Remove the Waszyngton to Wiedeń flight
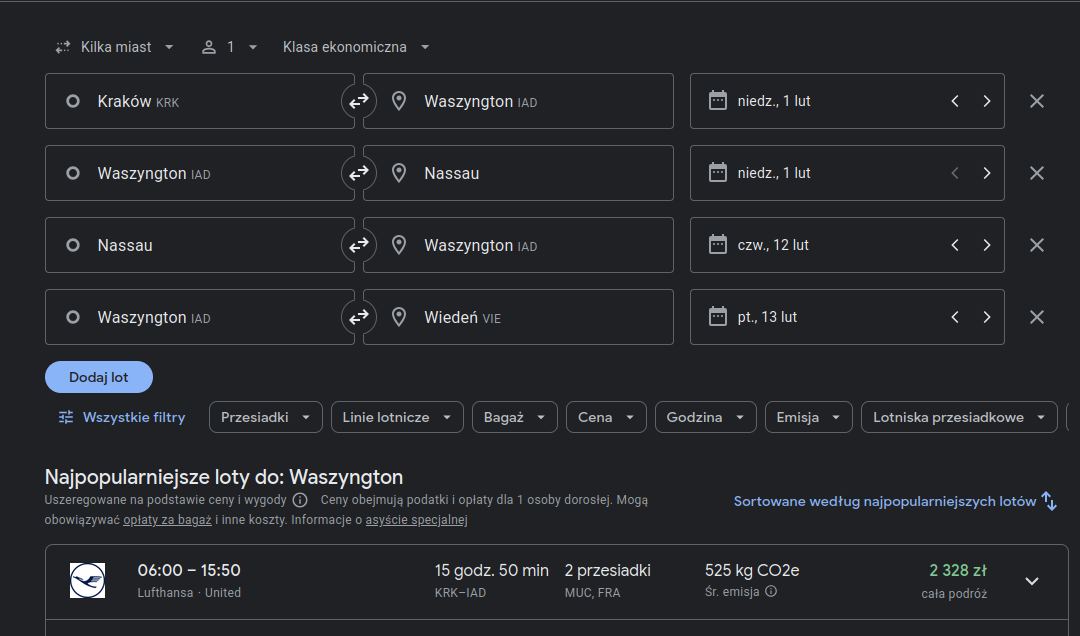The height and width of the screenshot is (636, 1080). point(1037,317)
